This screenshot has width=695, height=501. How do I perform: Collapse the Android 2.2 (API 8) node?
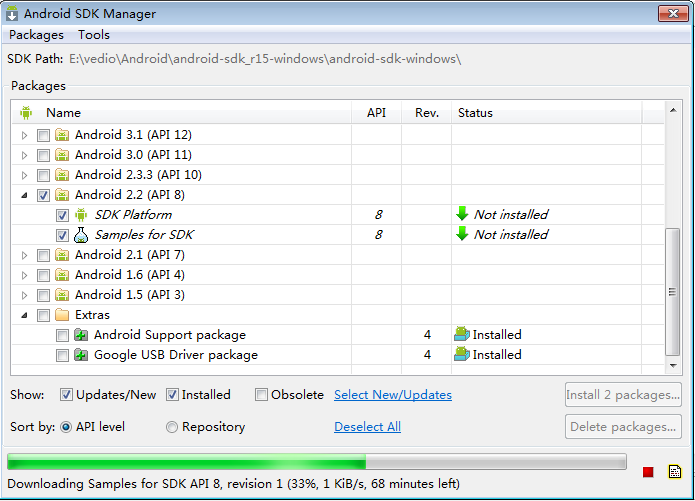click(x=24, y=195)
